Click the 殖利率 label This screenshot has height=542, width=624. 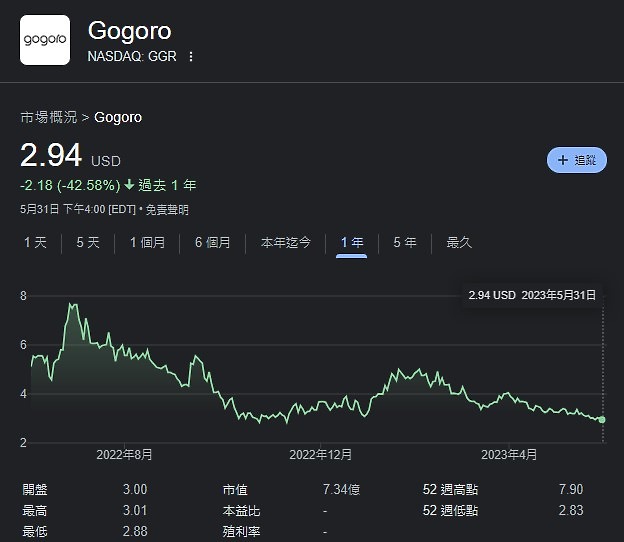point(241,531)
